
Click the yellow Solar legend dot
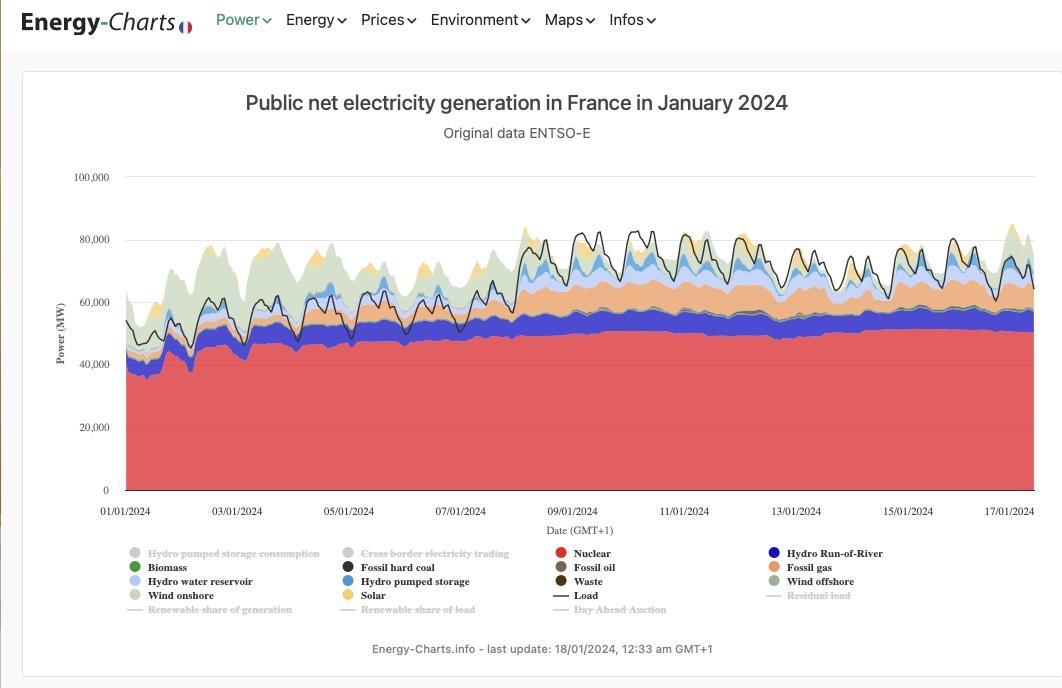point(348,595)
